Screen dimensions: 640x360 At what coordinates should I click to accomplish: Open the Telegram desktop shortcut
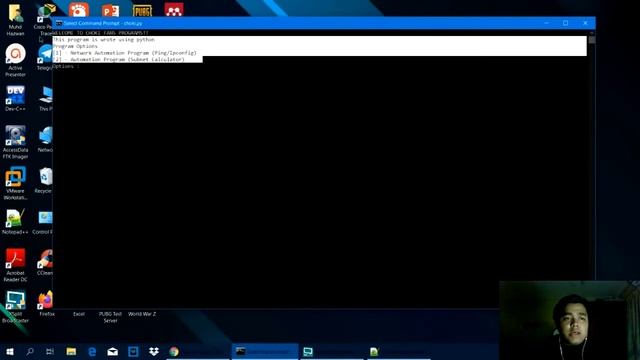[x=44, y=58]
